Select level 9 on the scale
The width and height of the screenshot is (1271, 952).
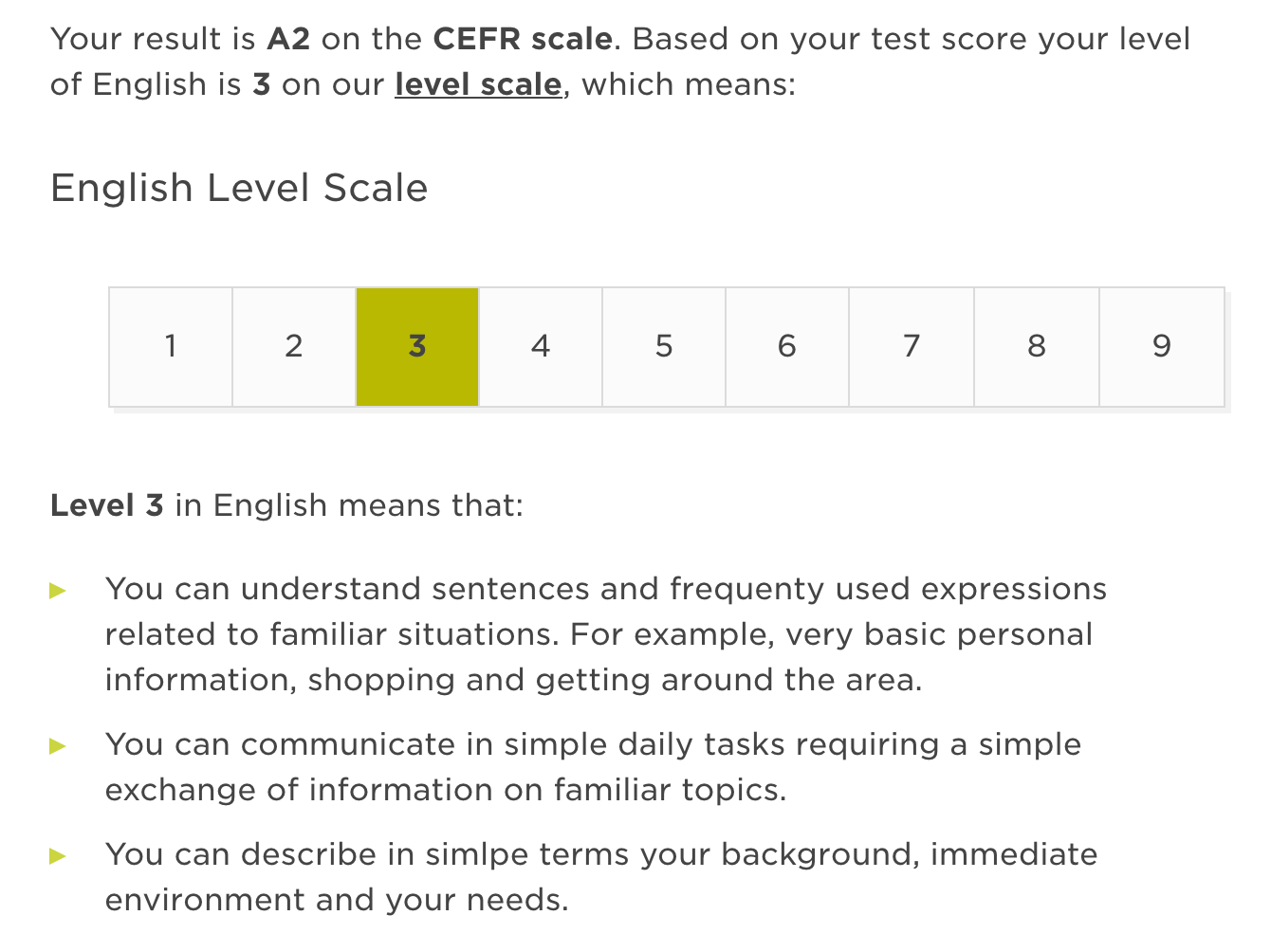[1162, 347]
